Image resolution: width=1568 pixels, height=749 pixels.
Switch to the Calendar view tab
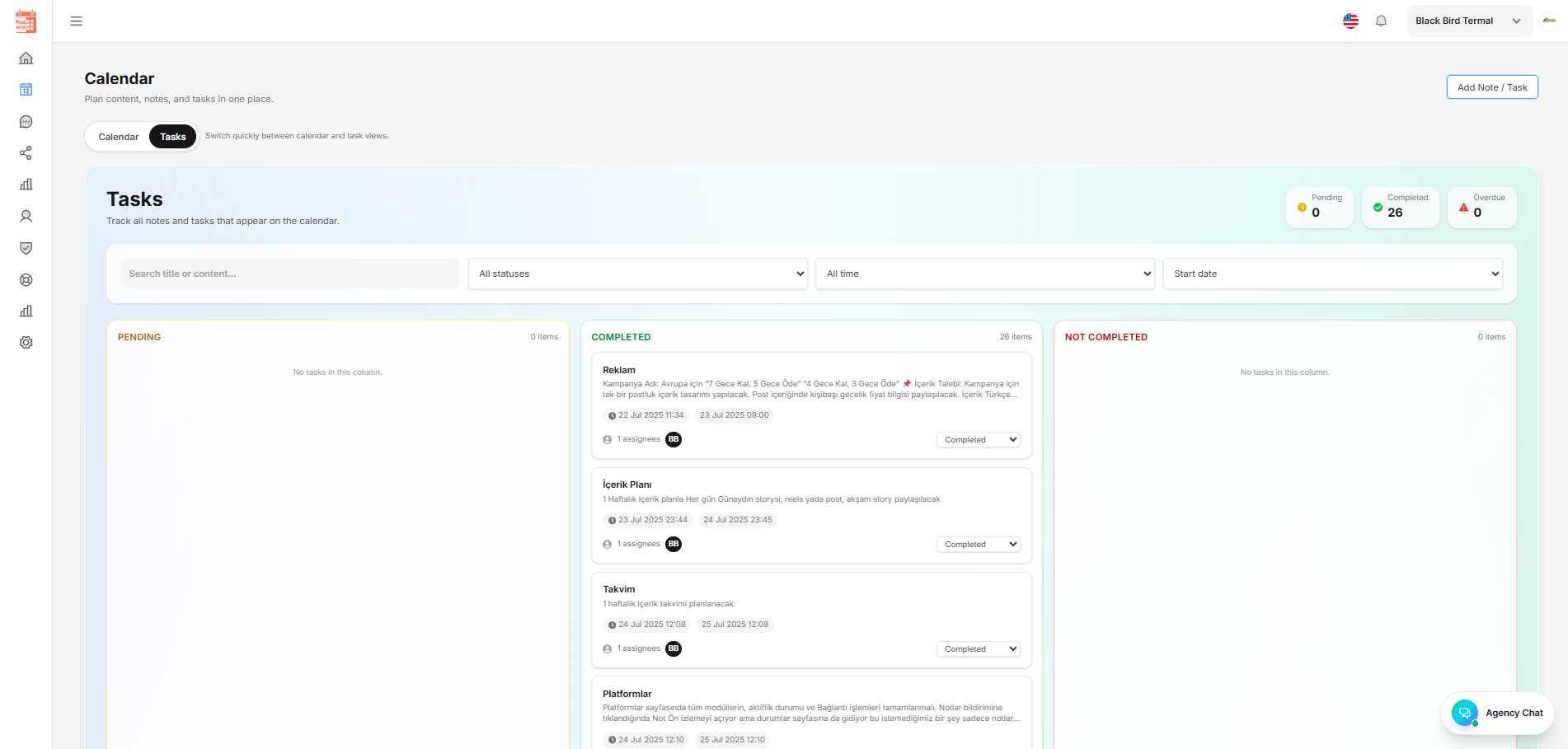click(119, 137)
